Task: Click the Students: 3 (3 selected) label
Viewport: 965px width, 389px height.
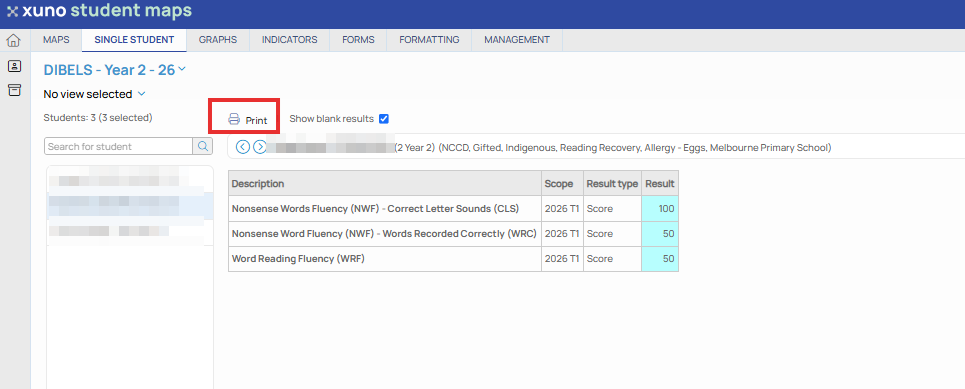Action: tap(98, 117)
